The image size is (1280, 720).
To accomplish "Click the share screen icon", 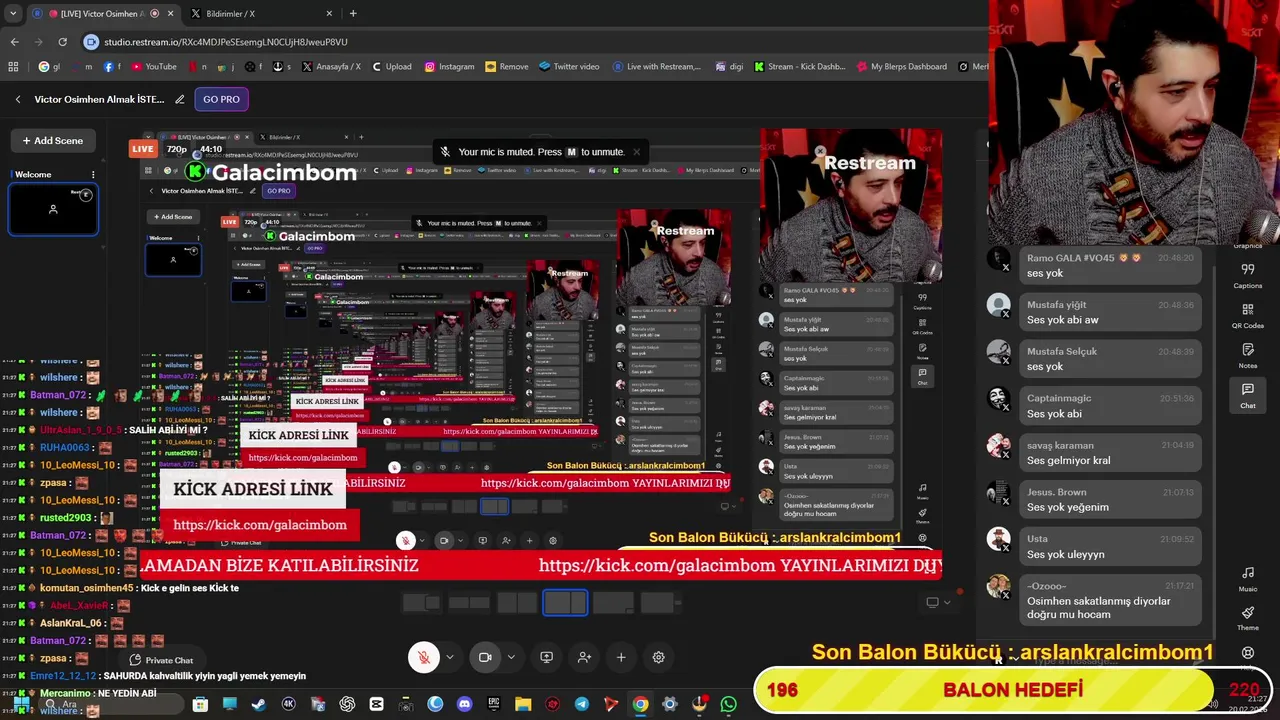I will pos(546,657).
